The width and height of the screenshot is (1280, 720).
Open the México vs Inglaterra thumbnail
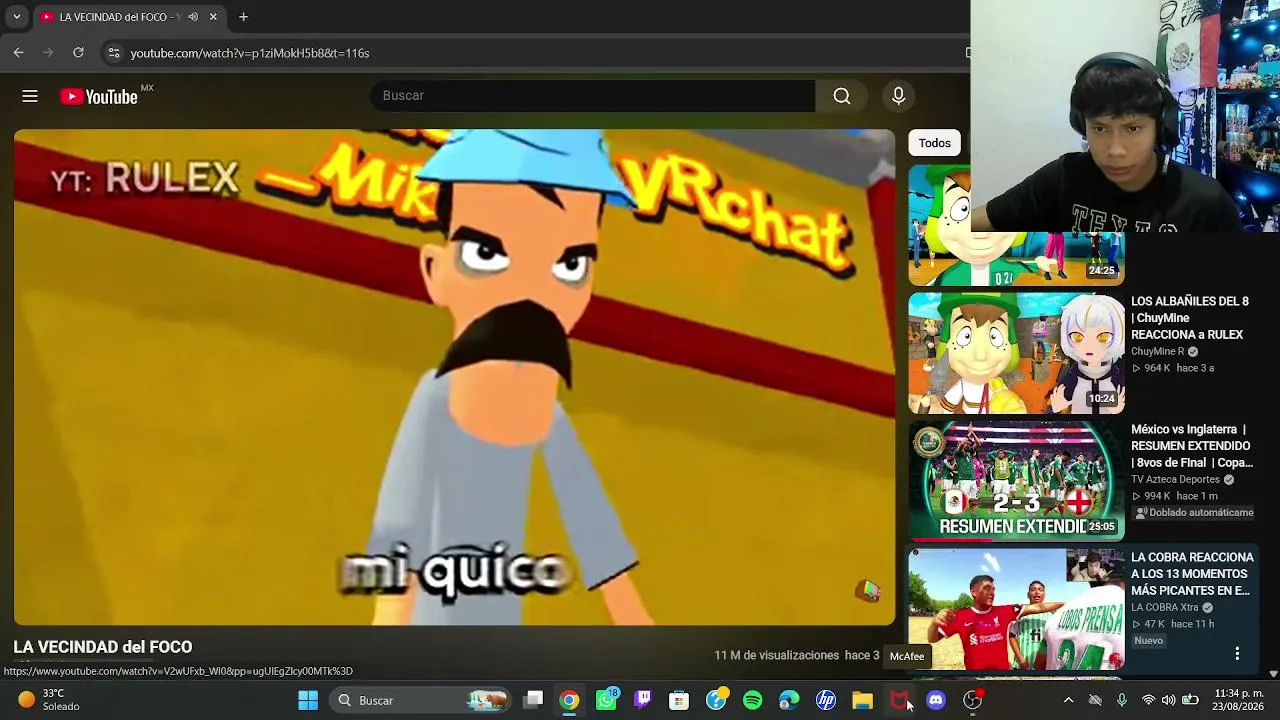click(1016, 481)
